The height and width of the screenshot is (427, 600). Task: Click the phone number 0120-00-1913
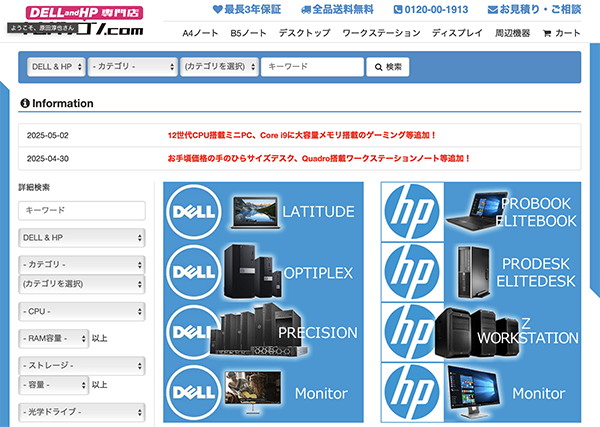click(x=436, y=10)
